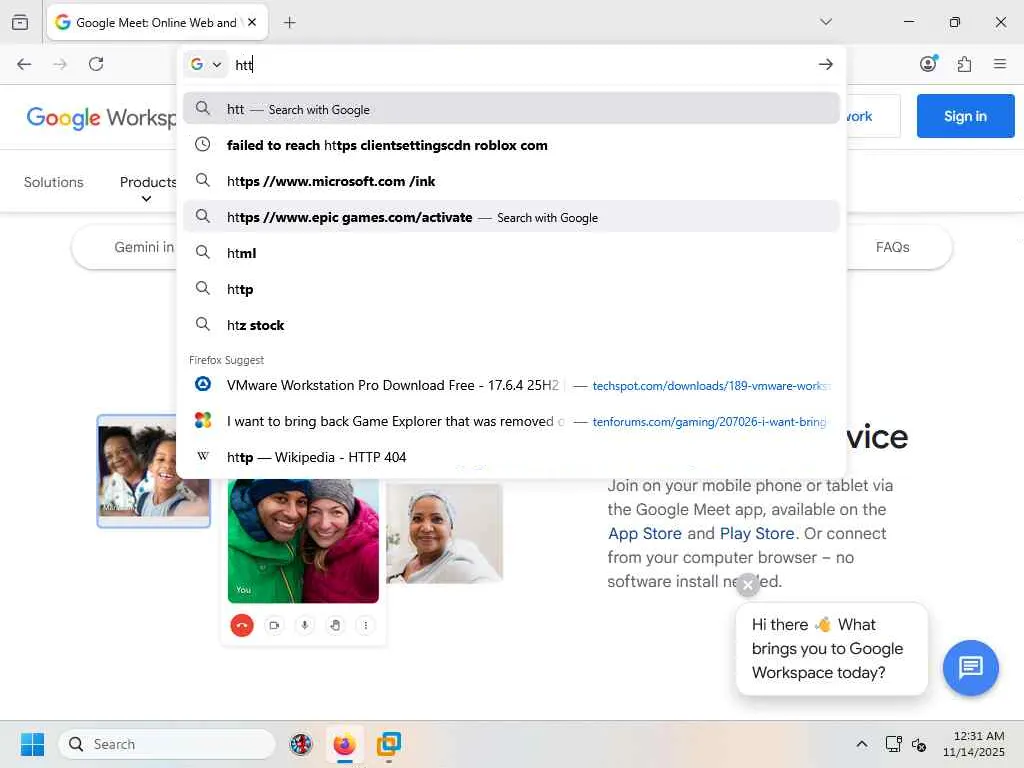Image resolution: width=1024 pixels, height=768 pixels.
Task: Open the clock showing 12:31 AM
Action: pos(974,744)
